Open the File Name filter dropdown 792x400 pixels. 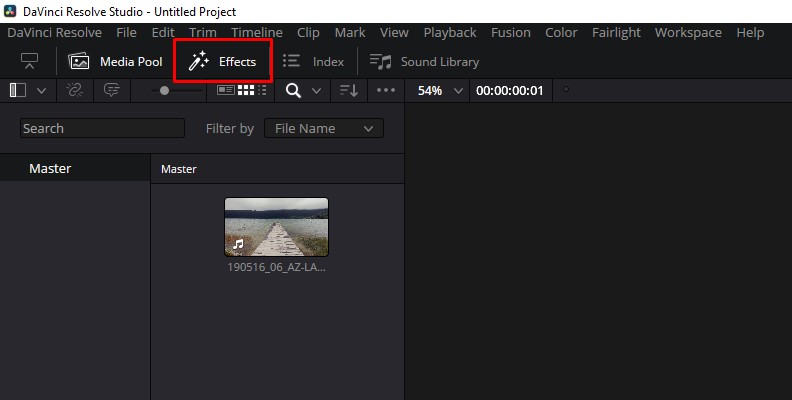324,128
